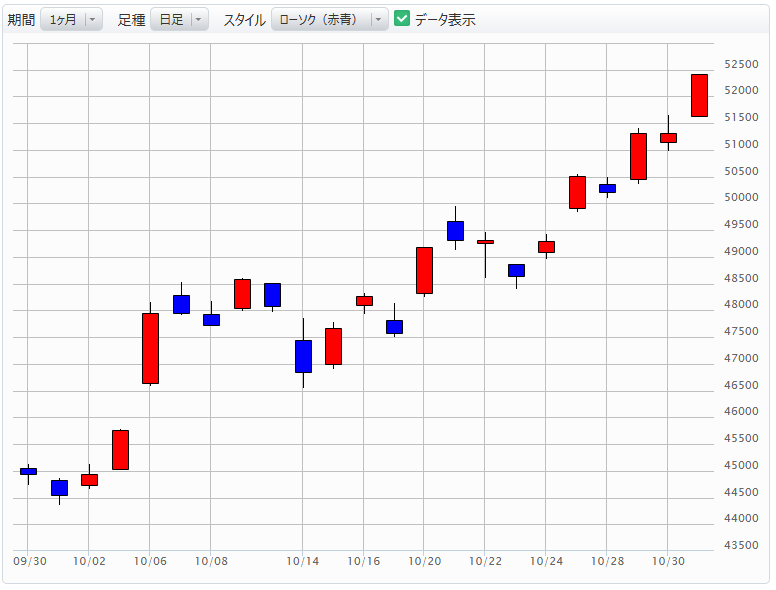
Task: Select the last red candle near 52000
Action: 699,95
